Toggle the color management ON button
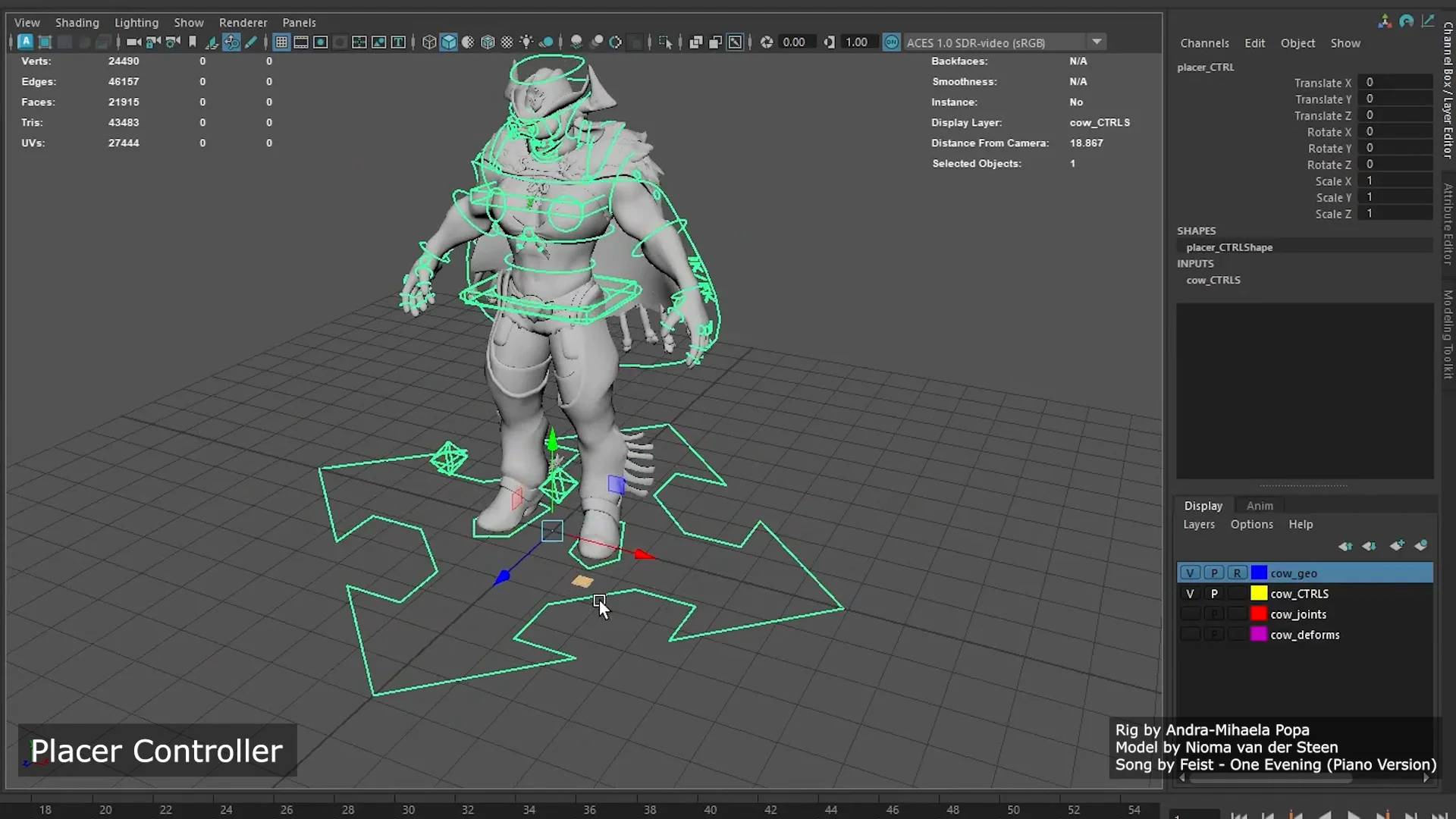Screen dimensions: 1456x819 click(892, 42)
